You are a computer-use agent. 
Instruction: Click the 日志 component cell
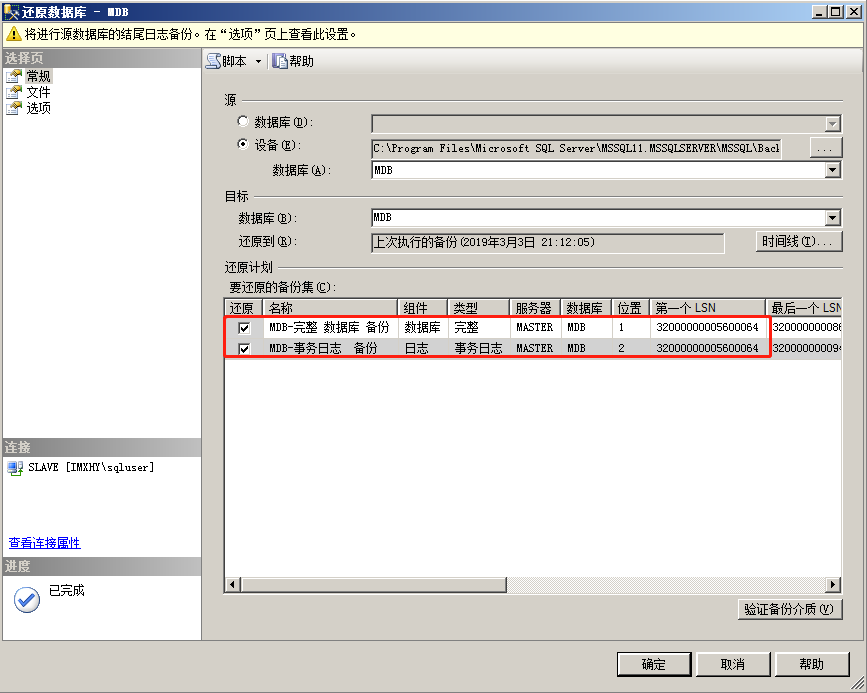423,348
